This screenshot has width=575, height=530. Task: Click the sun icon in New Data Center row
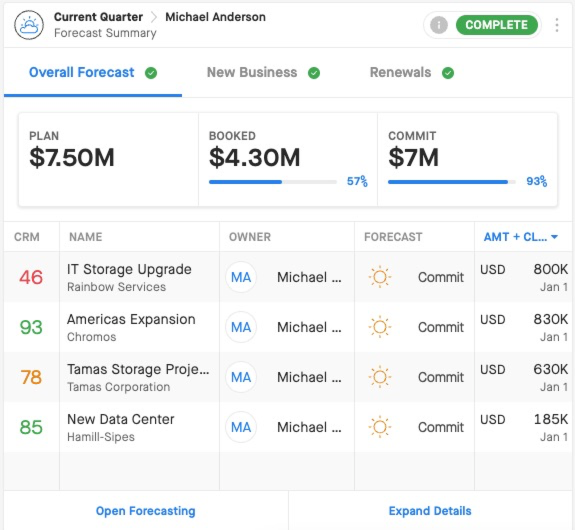click(x=380, y=427)
